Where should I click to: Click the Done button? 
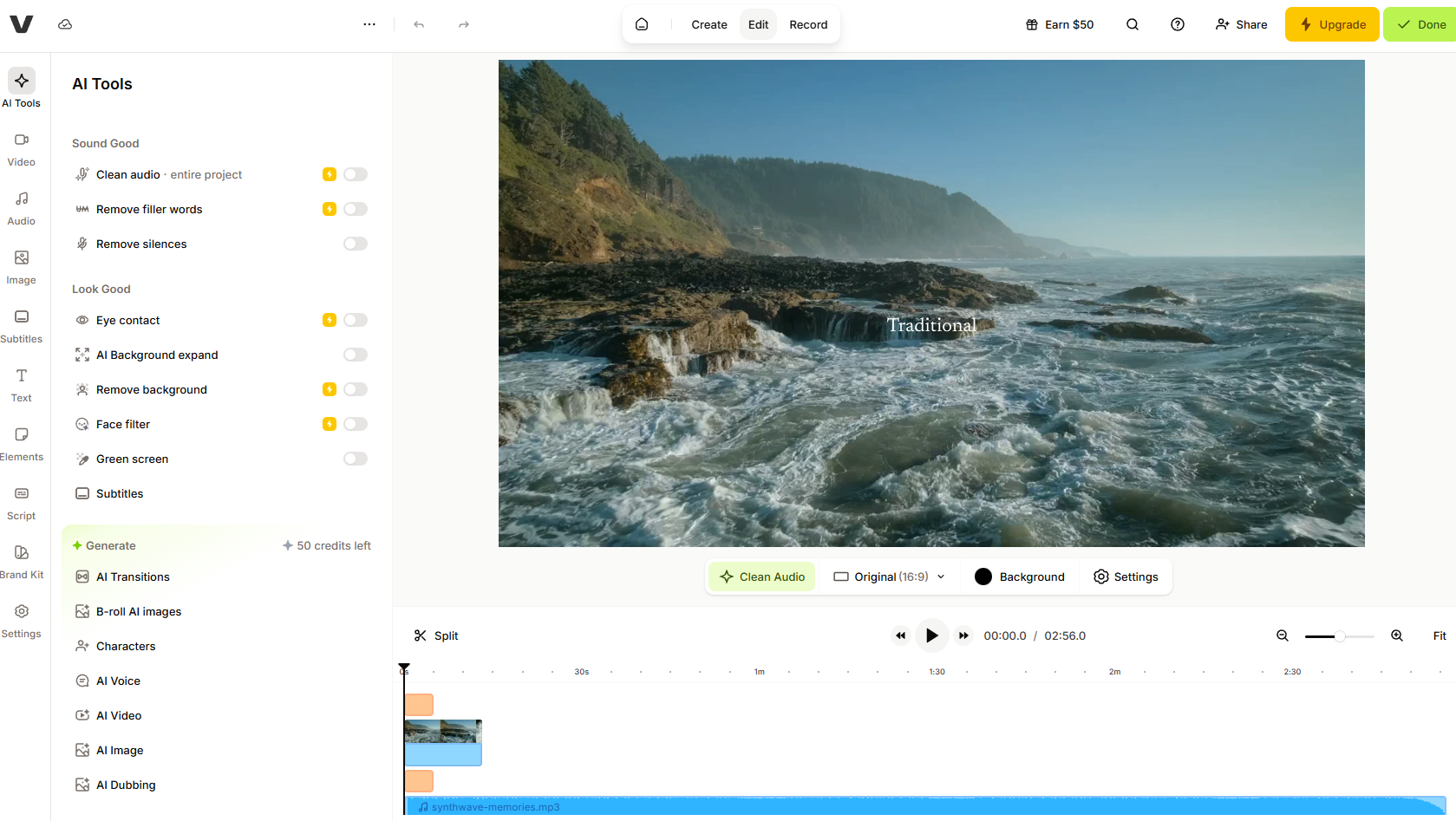pos(1420,24)
